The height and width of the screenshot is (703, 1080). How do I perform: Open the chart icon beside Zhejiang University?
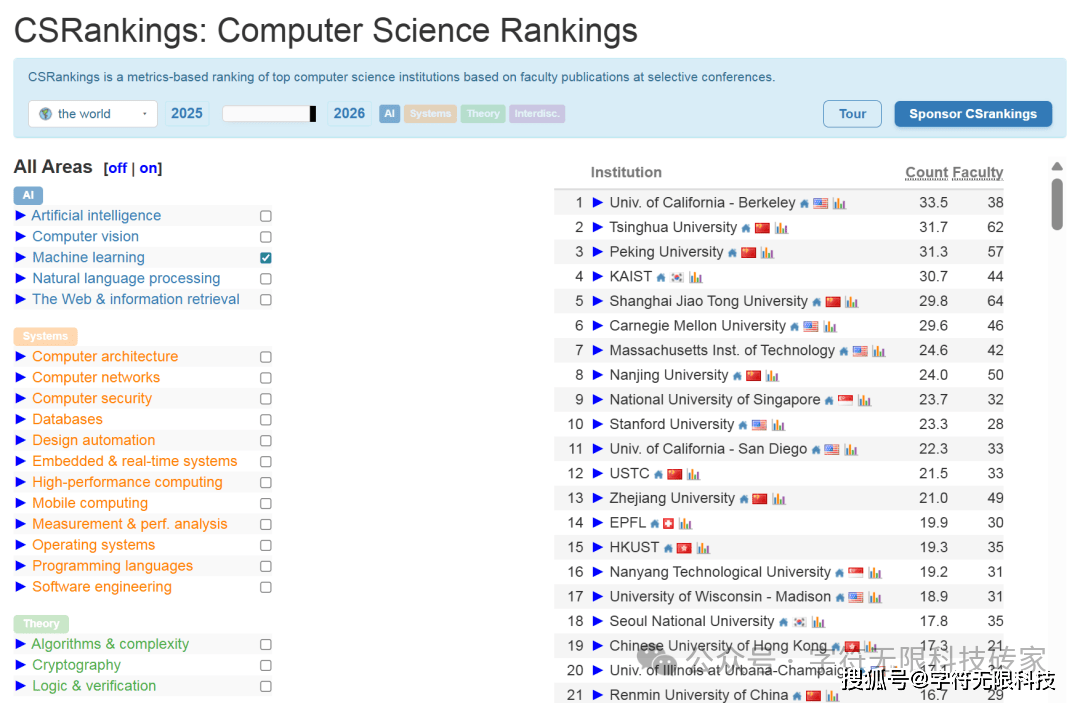(x=779, y=499)
